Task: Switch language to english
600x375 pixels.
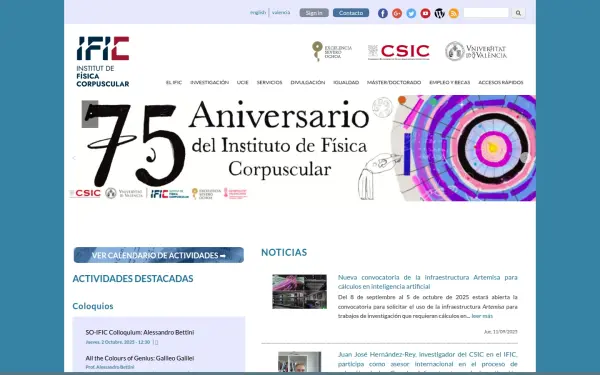Action: pos(258,13)
